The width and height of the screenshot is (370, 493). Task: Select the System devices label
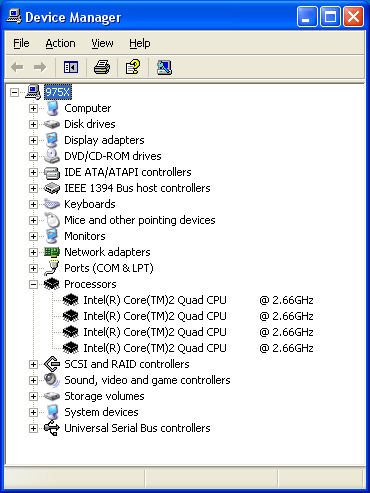(101, 412)
